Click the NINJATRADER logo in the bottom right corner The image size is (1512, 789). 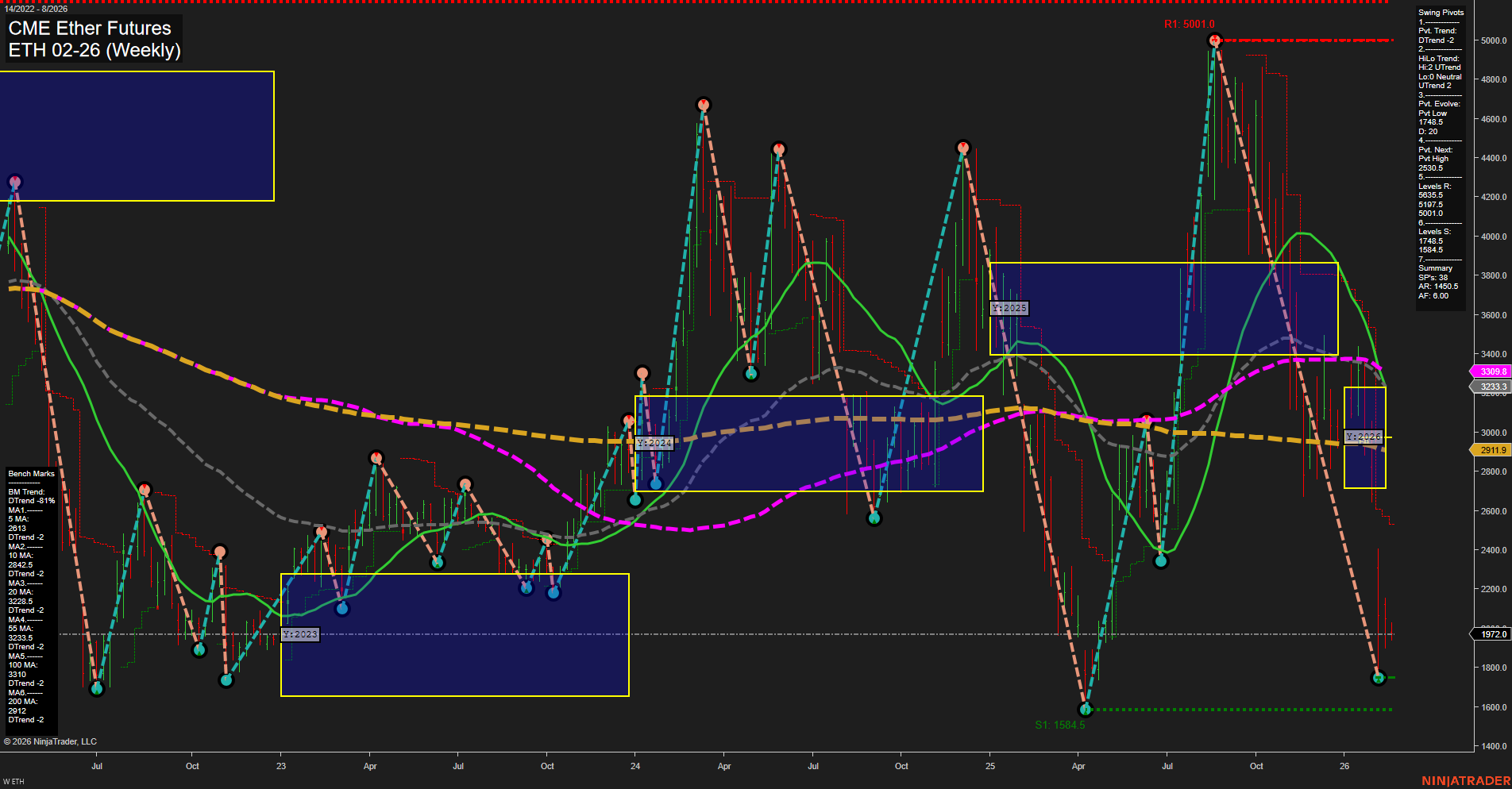[x=1464, y=780]
